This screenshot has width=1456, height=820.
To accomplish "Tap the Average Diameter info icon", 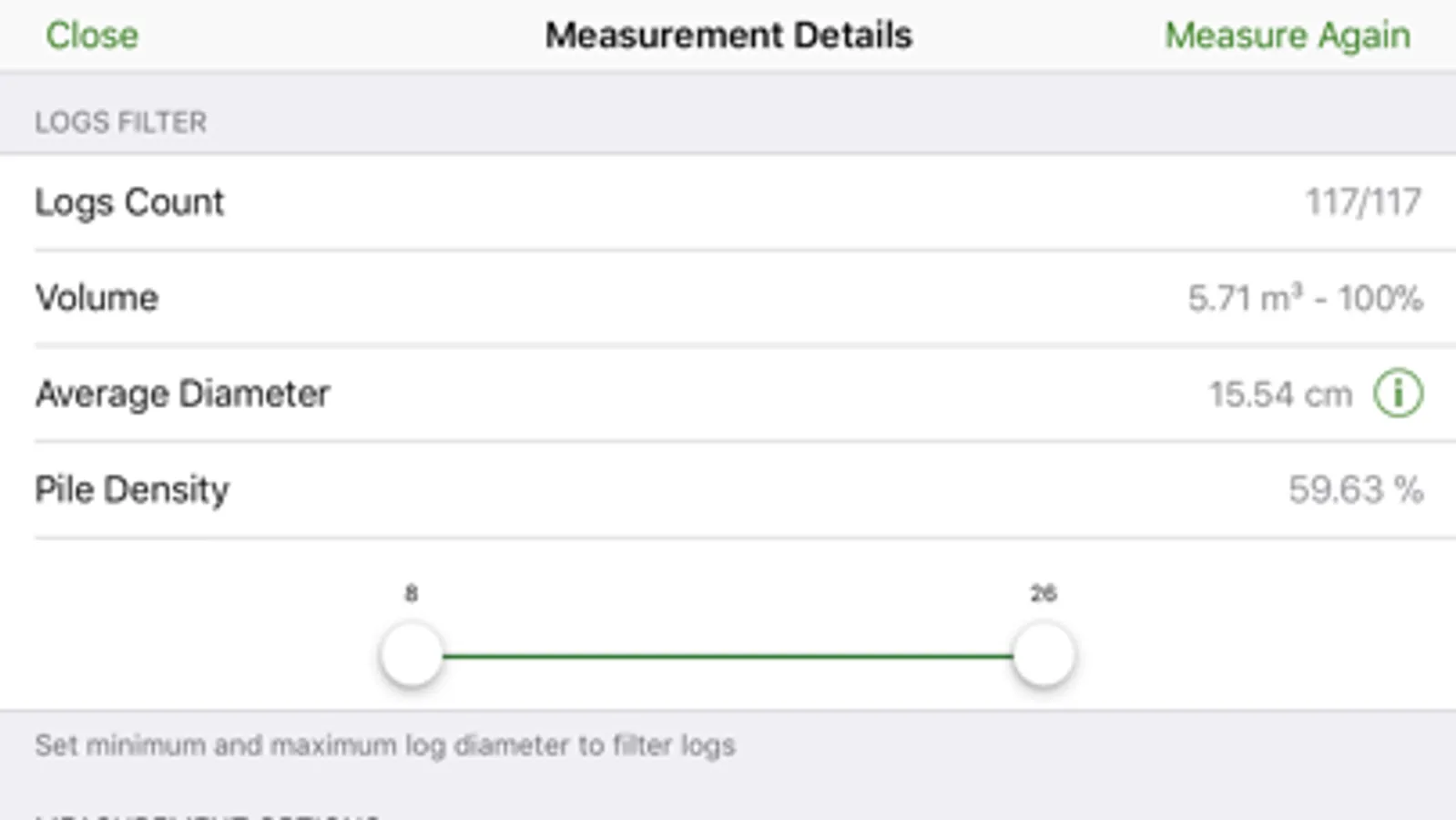I will [x=1398, y=394].
